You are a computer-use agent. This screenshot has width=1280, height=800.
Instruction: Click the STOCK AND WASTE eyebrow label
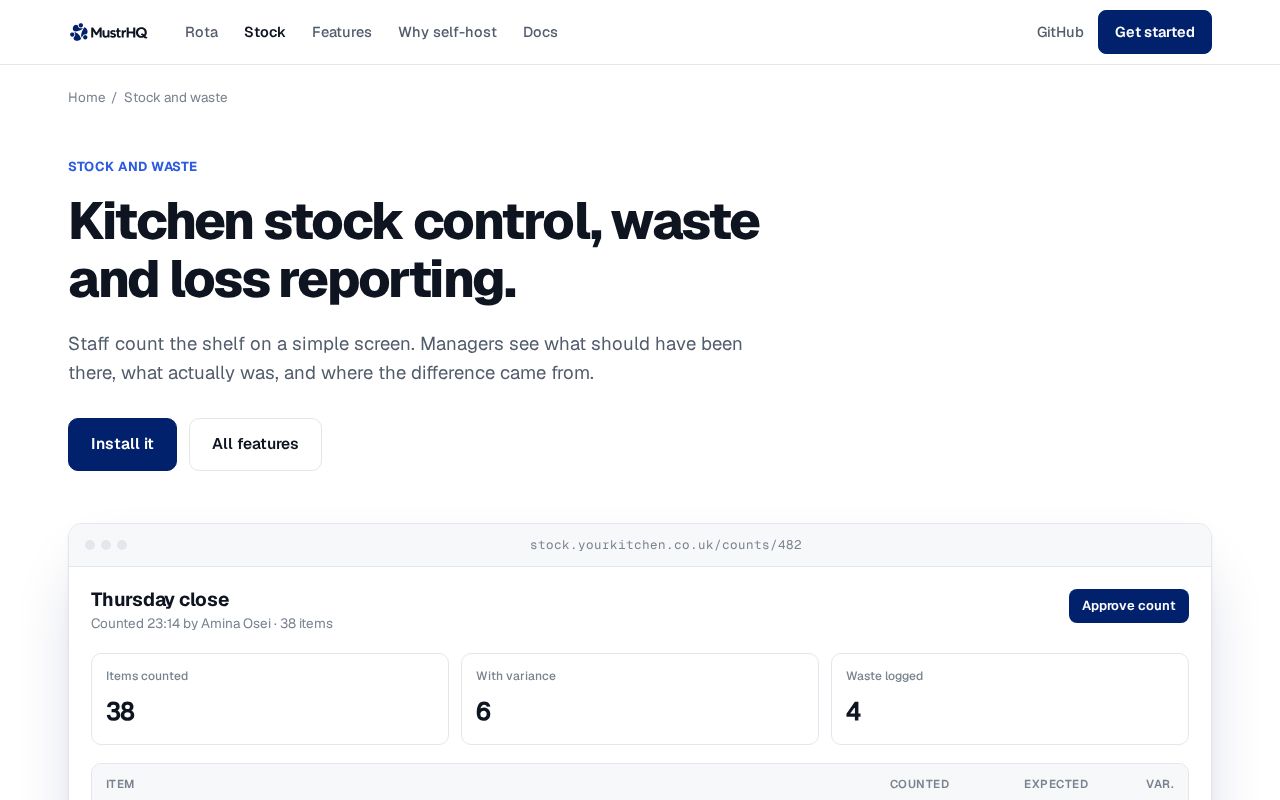click(x=133, y=166)
